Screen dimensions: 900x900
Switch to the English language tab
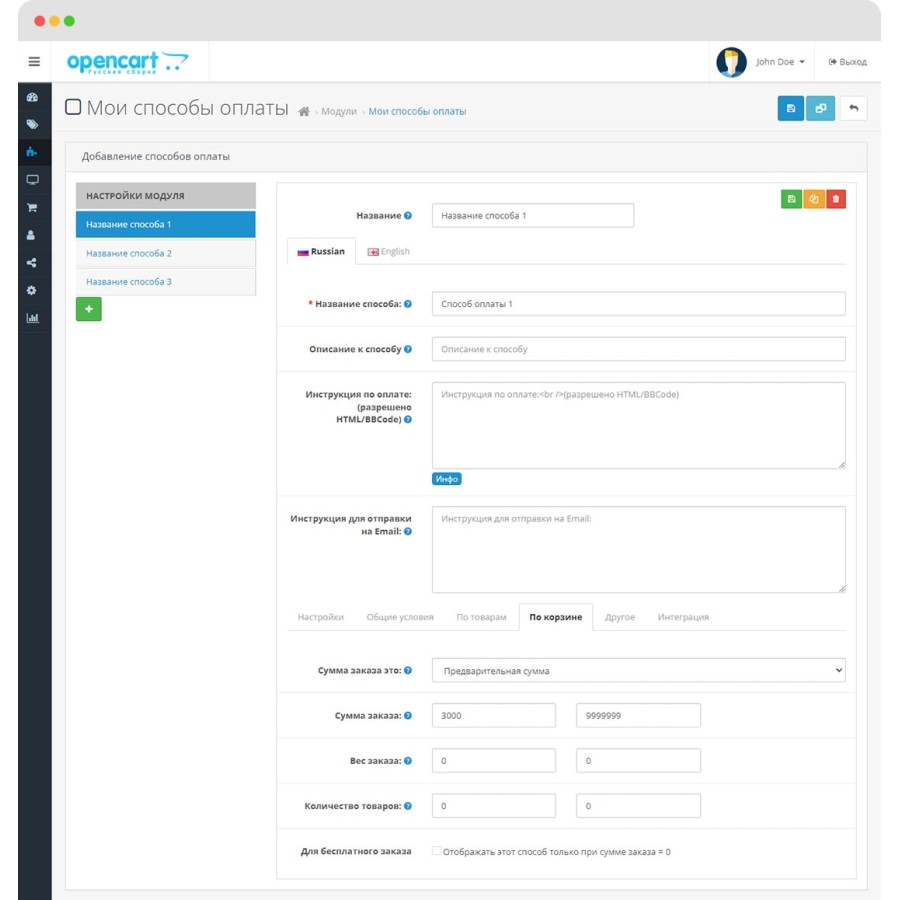389,251
